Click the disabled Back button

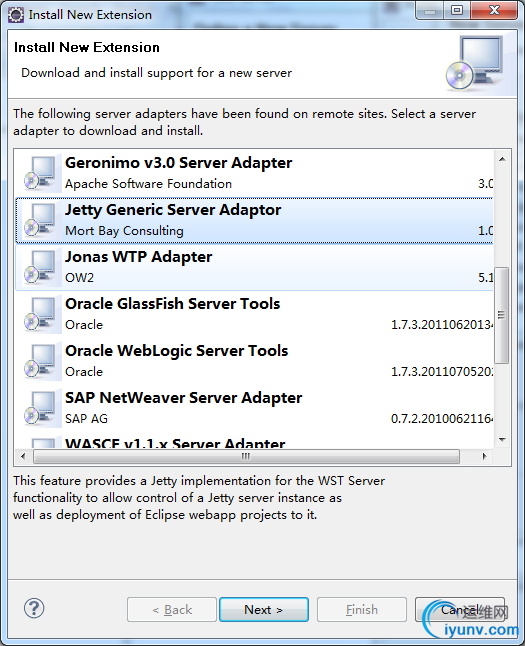[172, 609]
